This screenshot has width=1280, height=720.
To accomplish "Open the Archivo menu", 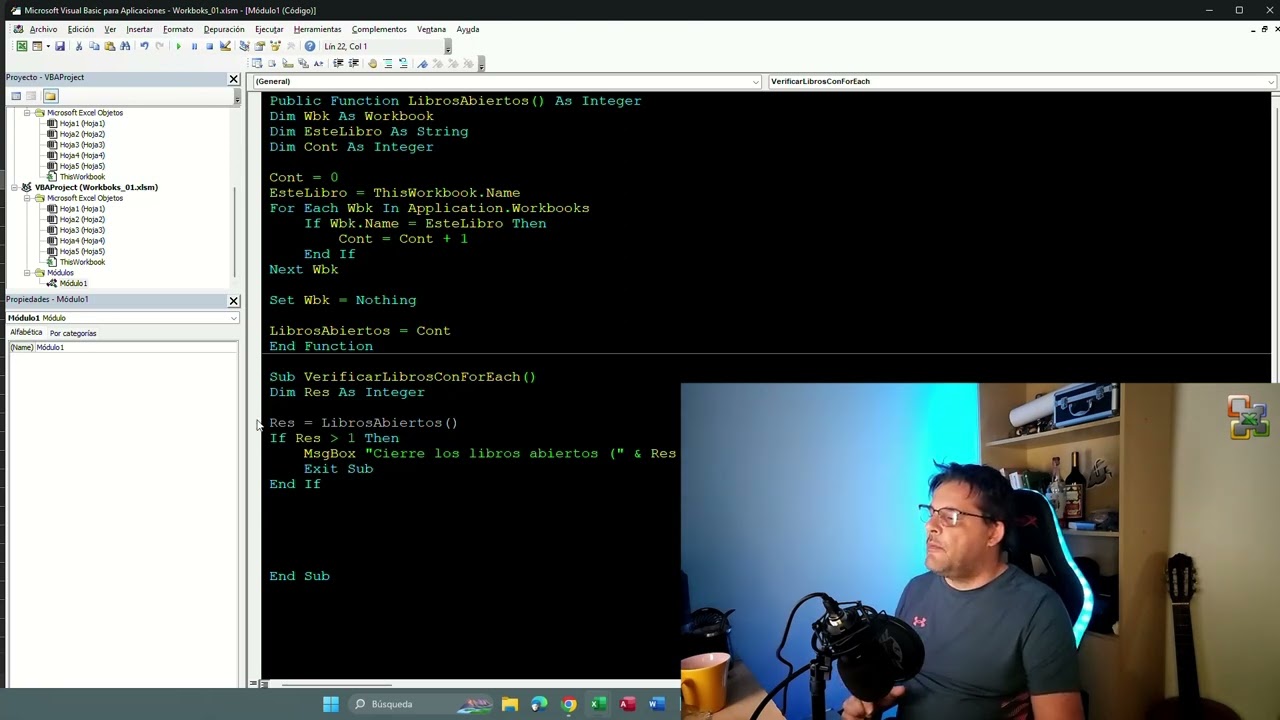I will coord(43,29).
